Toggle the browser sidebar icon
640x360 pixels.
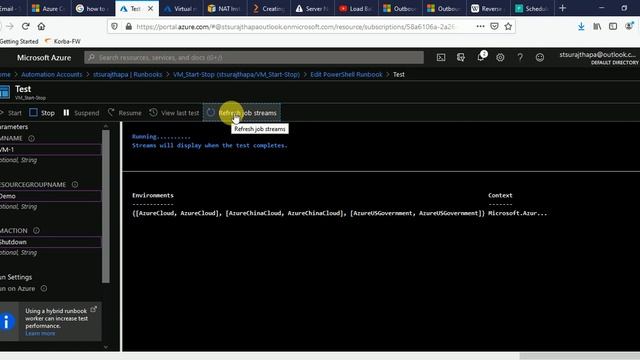coord(613,27)
